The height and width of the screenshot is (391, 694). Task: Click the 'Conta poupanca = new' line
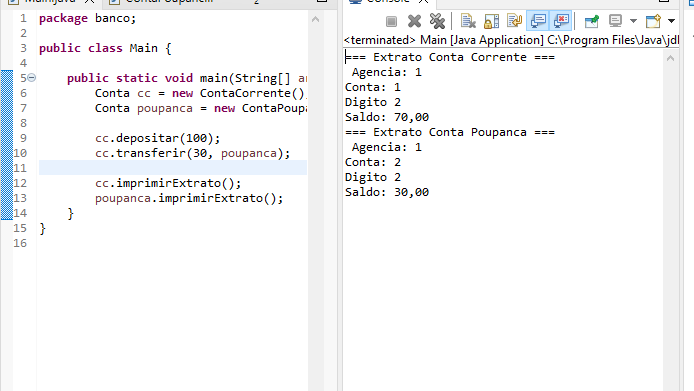200,108
